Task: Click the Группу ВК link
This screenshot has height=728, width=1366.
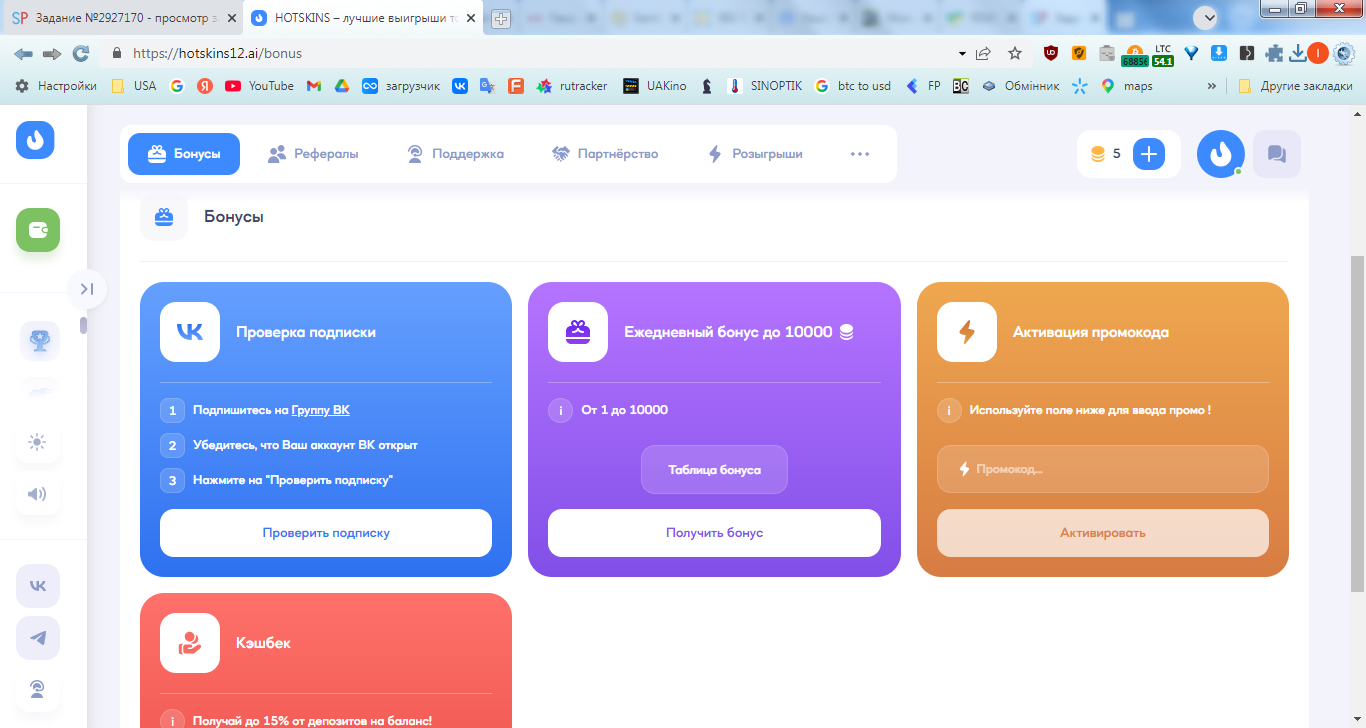Action: click(x=321, y=410)
